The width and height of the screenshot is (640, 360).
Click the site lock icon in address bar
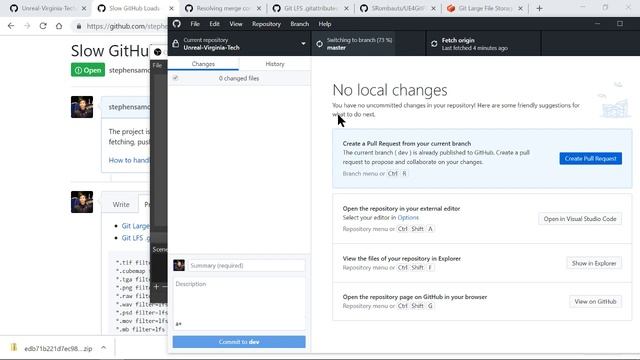tap(78, 26)
